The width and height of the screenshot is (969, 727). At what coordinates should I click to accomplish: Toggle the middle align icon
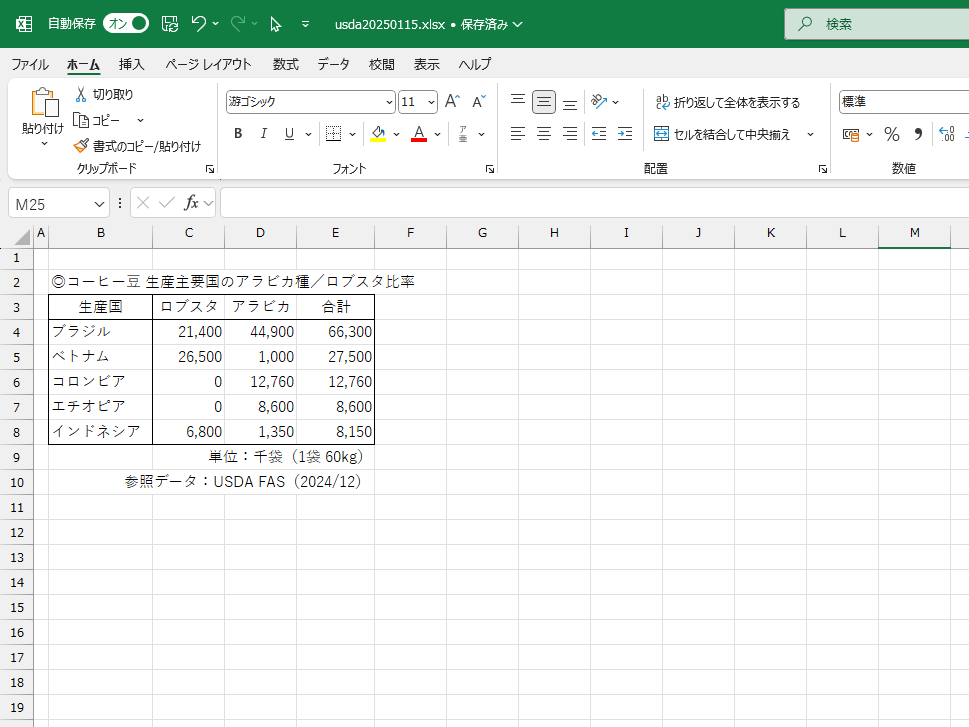(544, 101)
